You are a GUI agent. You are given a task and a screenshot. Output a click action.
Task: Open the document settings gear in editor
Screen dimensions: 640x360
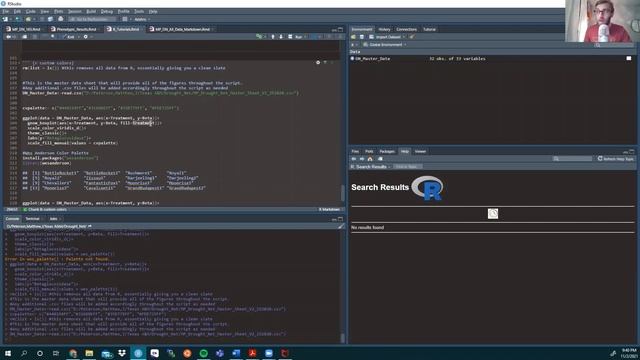pos(86,37)
